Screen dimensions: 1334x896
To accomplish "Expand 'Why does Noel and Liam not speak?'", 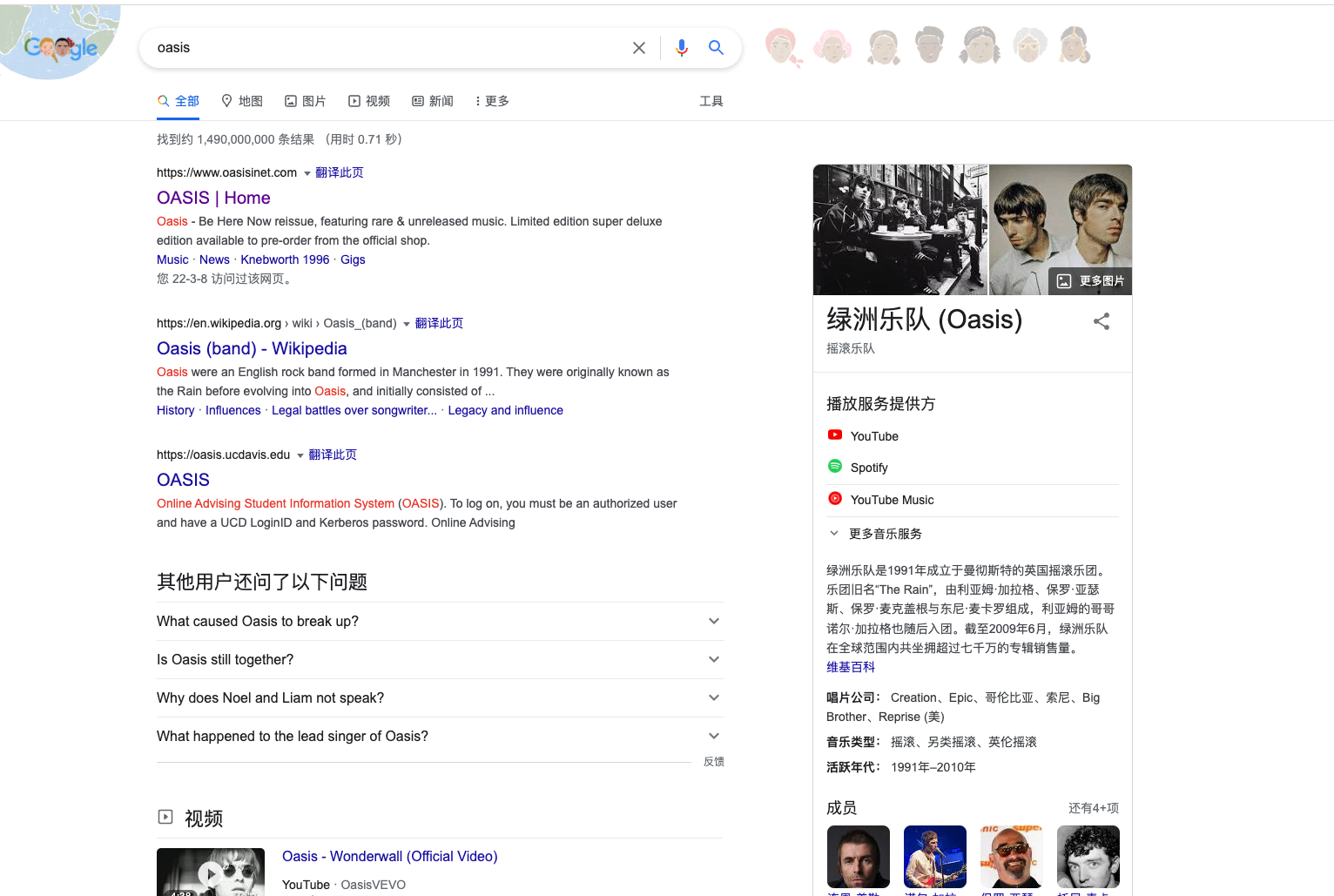I will (x=441, y=697).
